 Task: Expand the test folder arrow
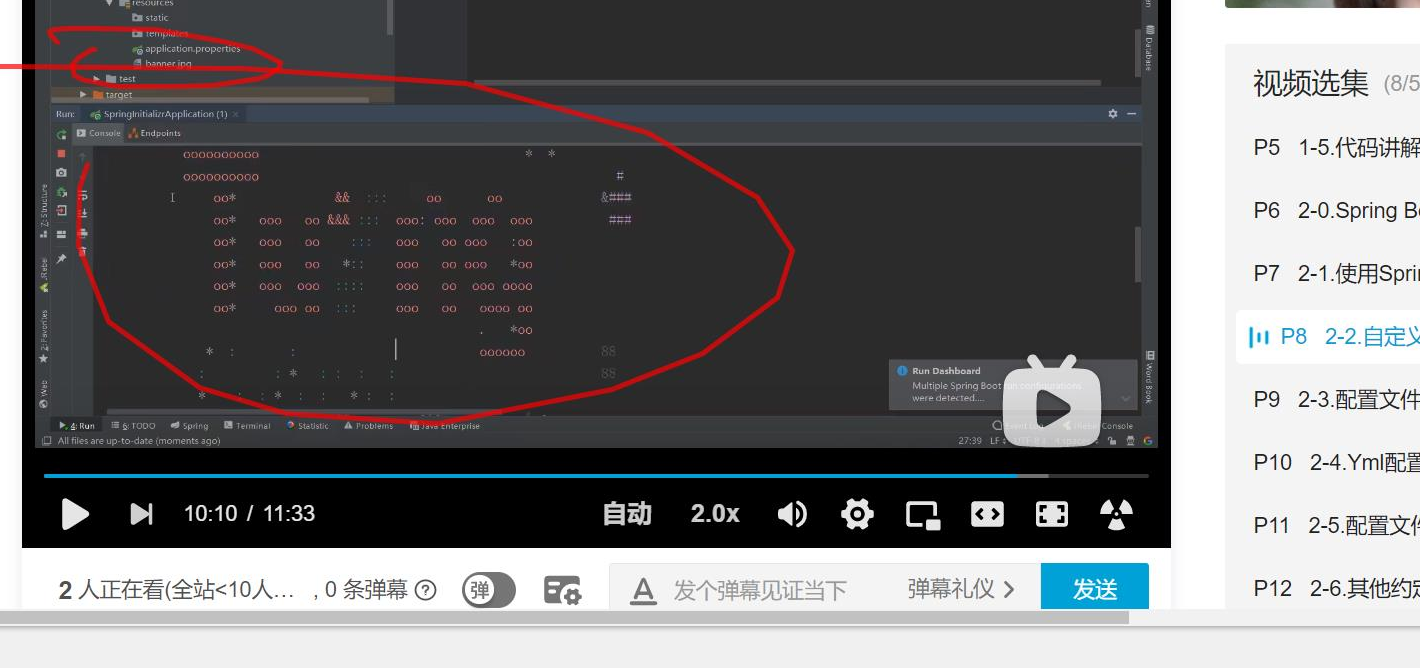click(x=97, y=78)
